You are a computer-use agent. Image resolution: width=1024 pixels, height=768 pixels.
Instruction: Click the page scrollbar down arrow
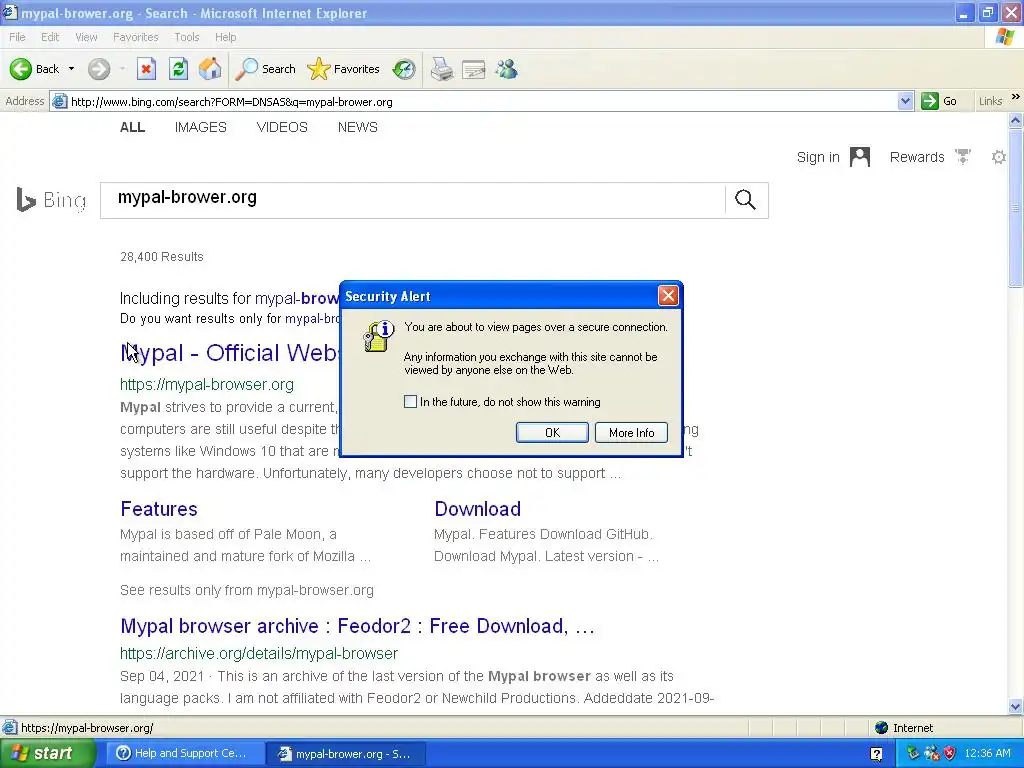pos(1016,706)
